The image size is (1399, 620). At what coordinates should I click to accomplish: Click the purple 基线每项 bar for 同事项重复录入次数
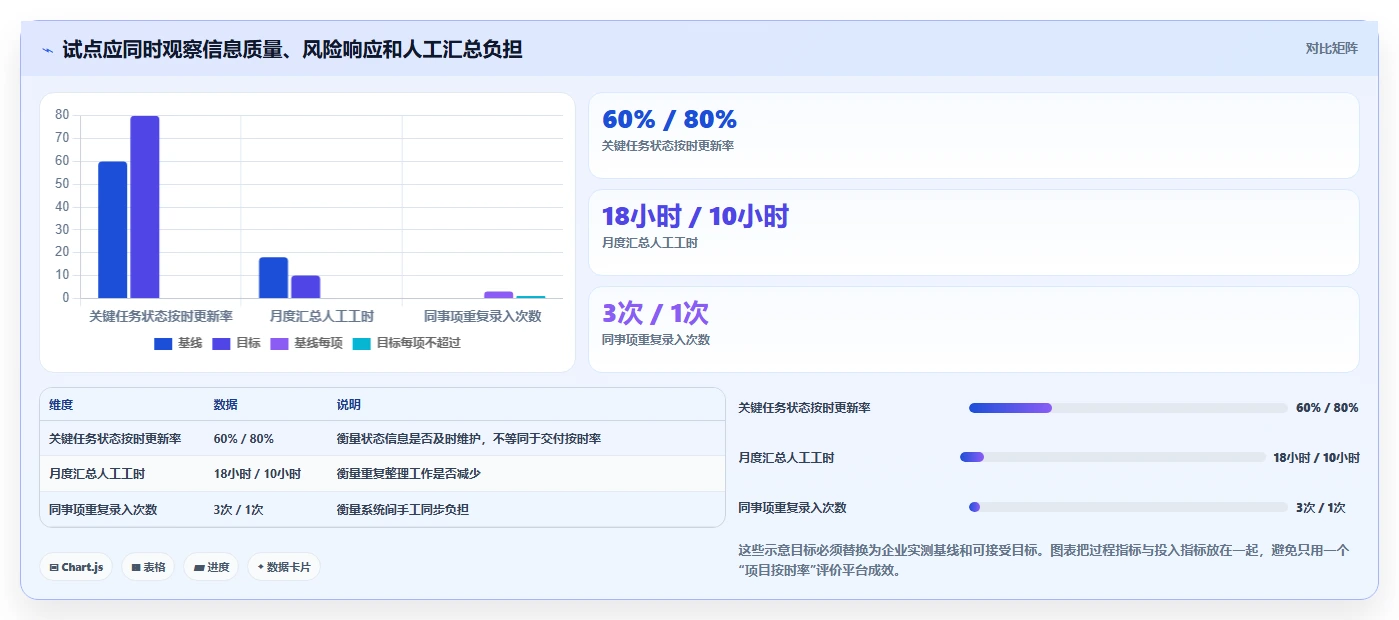499,295
